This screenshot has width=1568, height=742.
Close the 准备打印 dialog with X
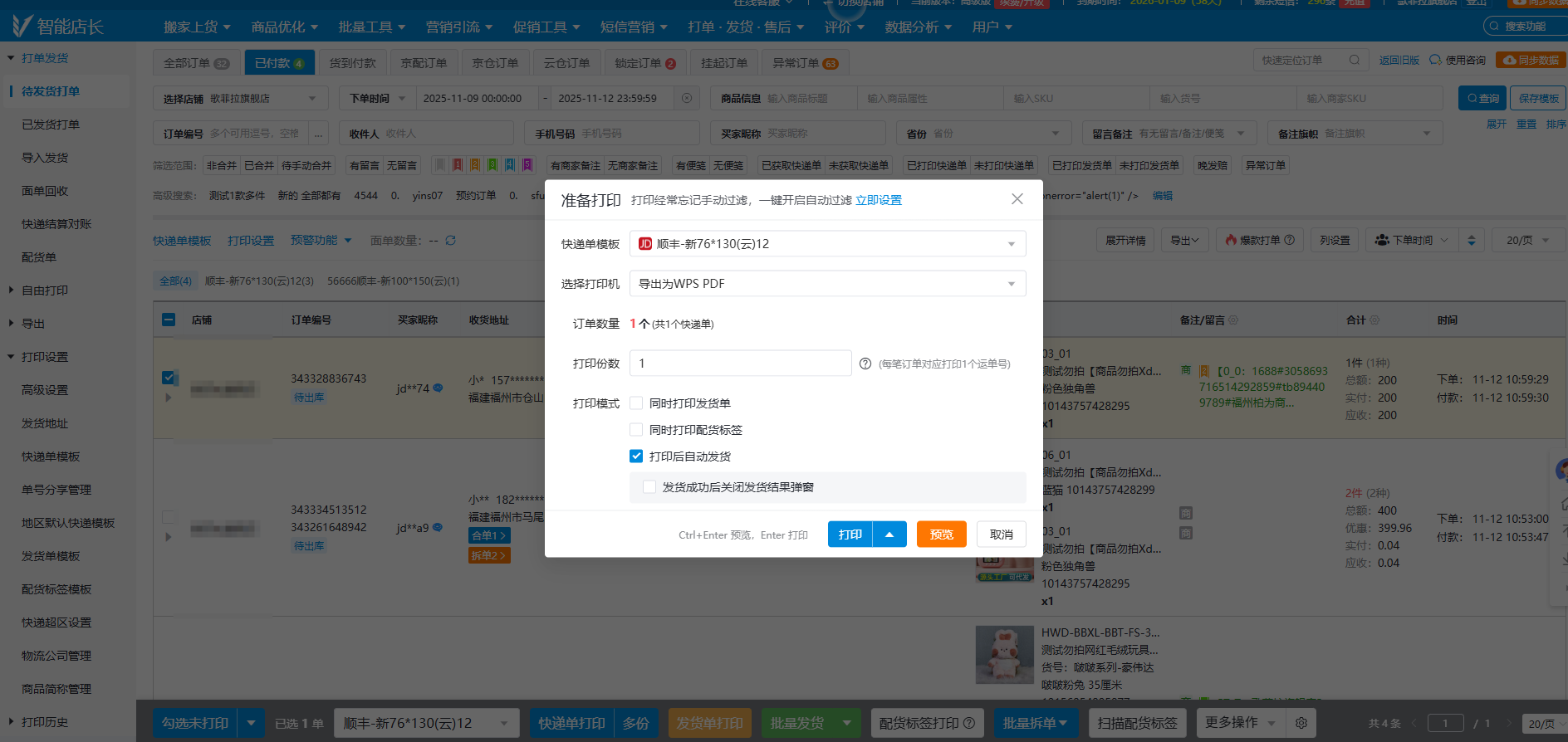(x=1017, y=199)
